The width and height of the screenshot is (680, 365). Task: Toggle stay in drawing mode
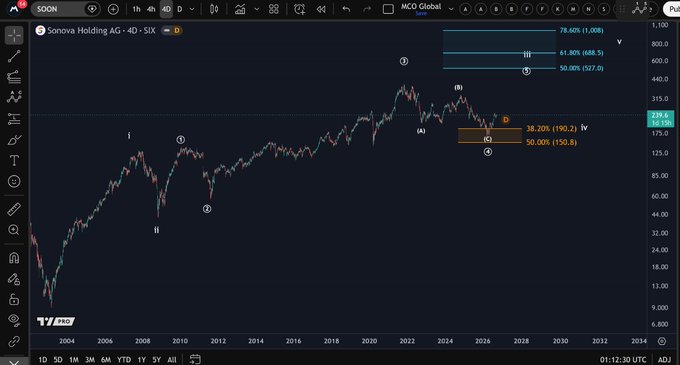tap(14, 279)
